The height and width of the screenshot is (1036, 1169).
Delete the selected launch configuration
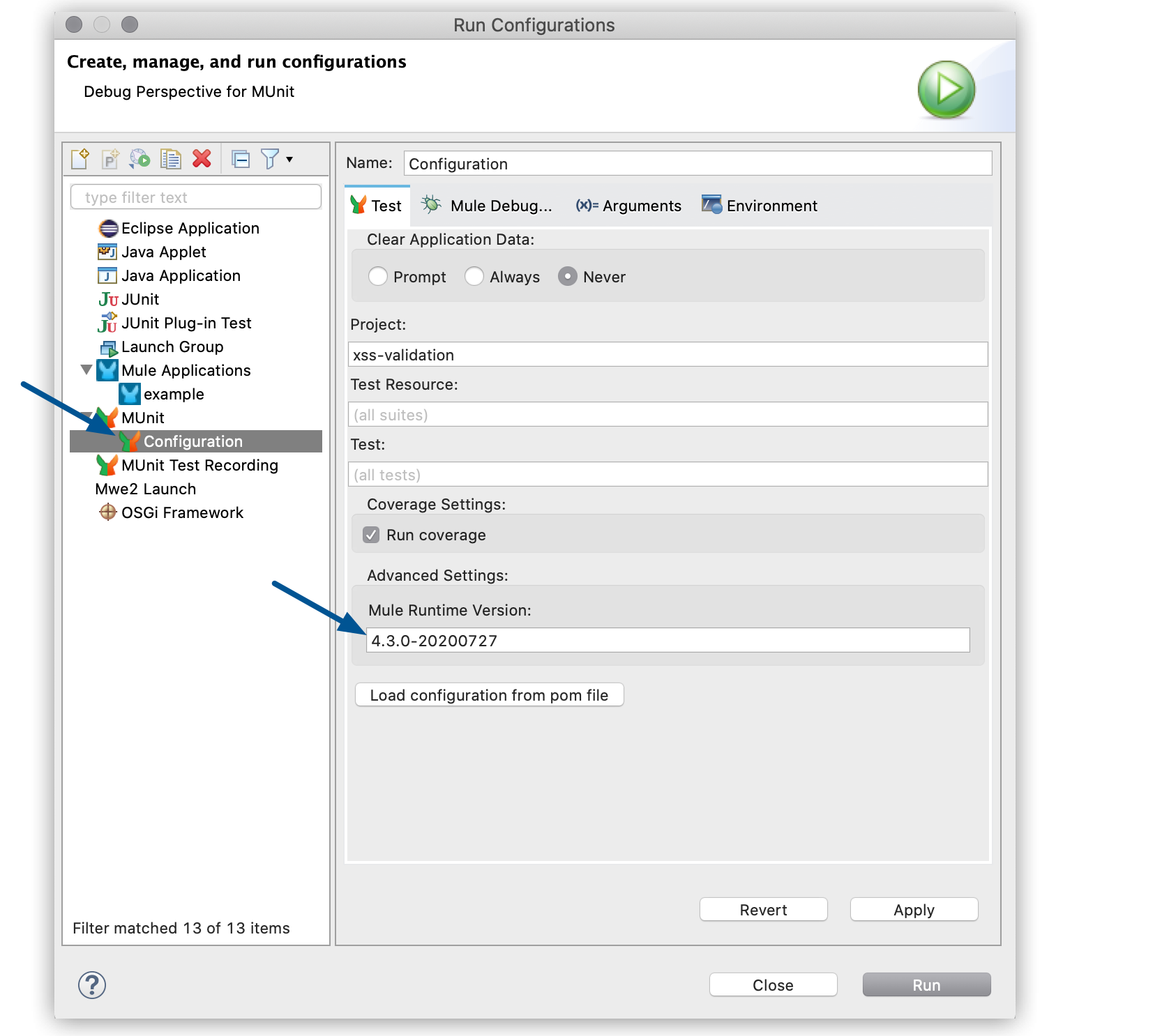pos(202,159)
